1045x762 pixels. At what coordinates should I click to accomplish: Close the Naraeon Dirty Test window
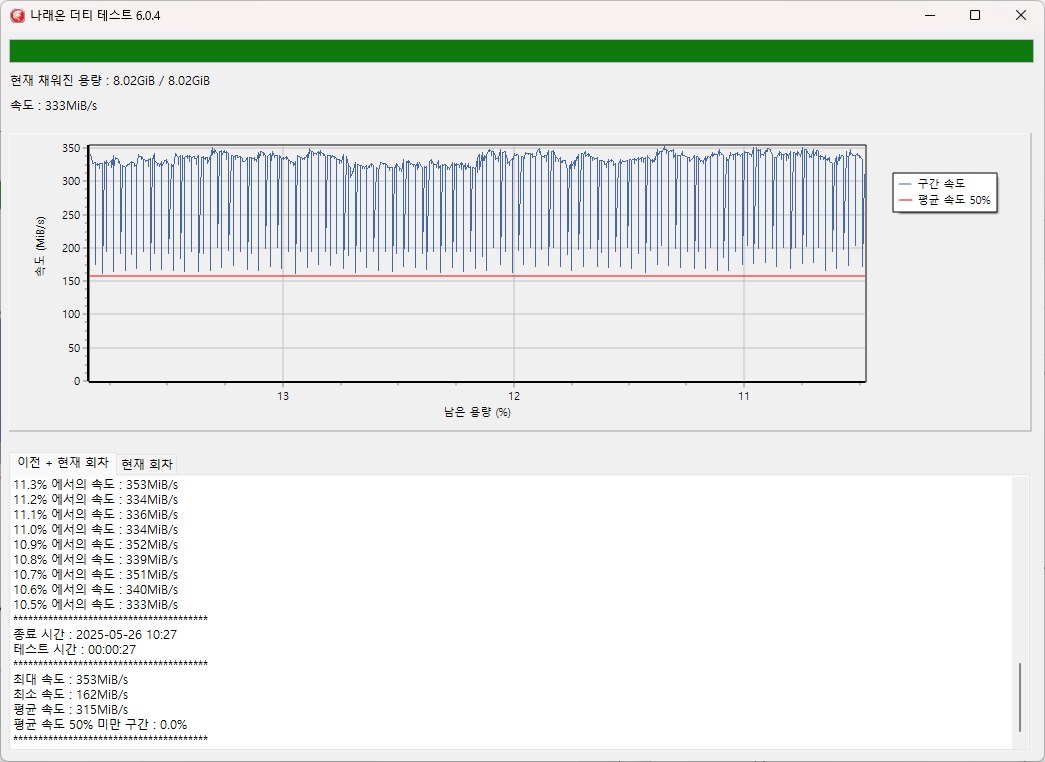pyautogui.click(x=1020, y=15)
